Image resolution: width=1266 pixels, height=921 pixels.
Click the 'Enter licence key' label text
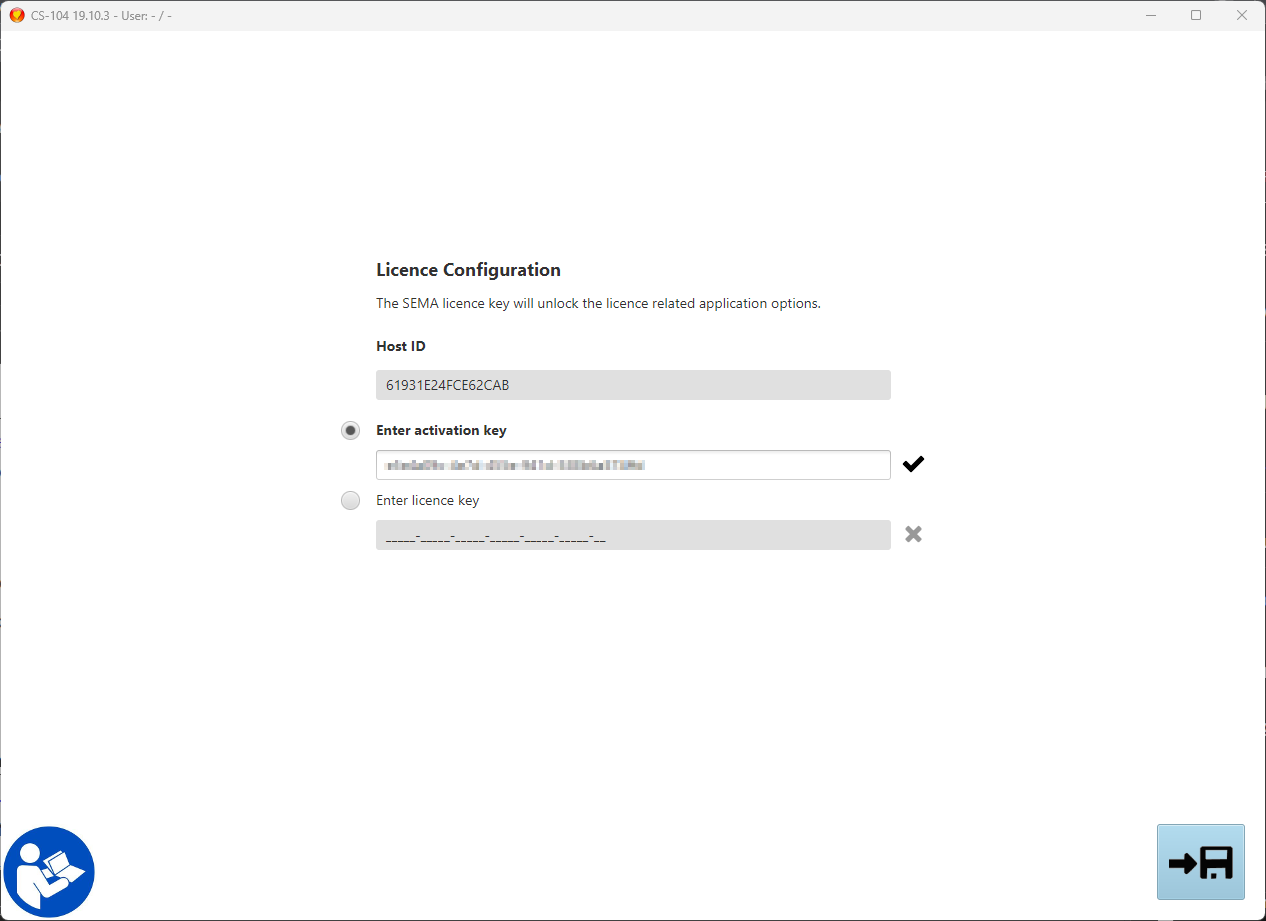[427, 500]
